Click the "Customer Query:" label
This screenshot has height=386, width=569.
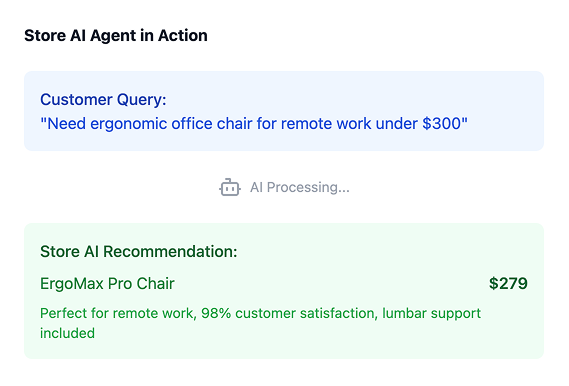103,99
